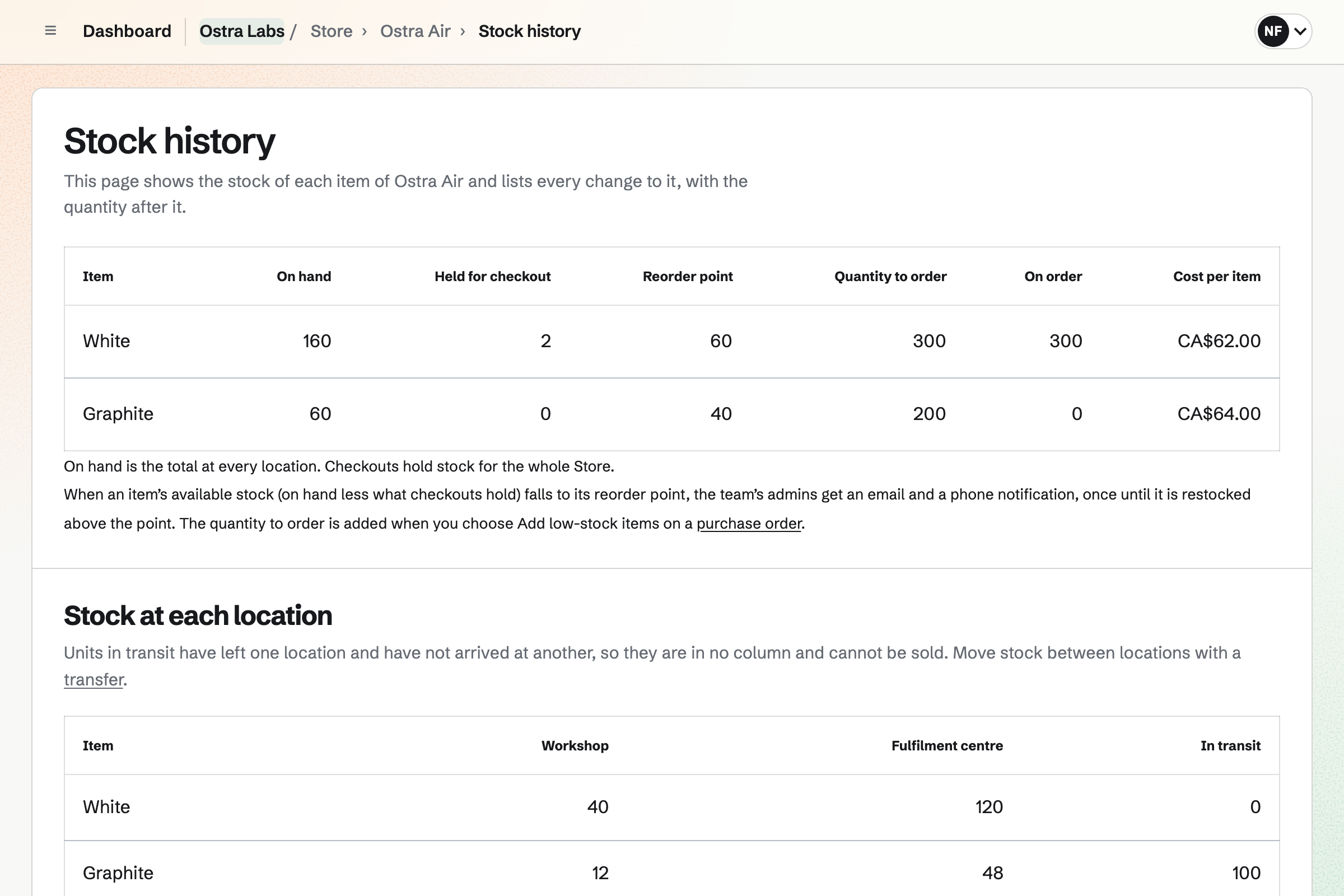Viewport: 1344px width, 896px height.
Task: Click Graphite cost CA$64.00
Action: [x=1219, y=414]
